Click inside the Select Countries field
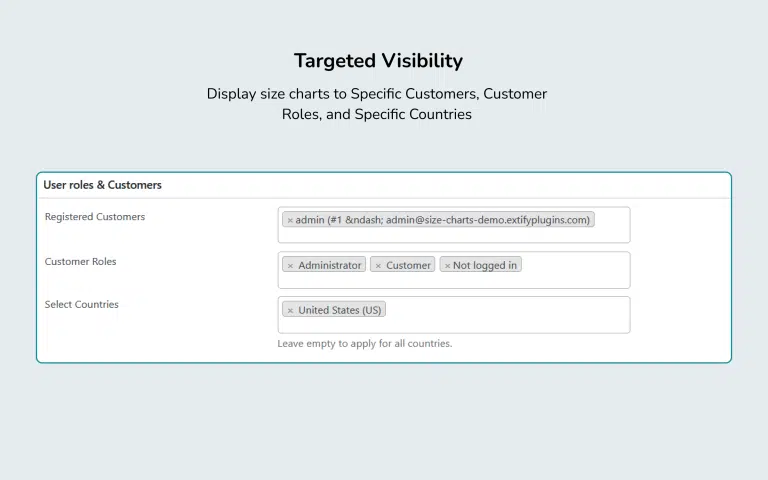This screenshot has width=768, height=480. [454, 315]
